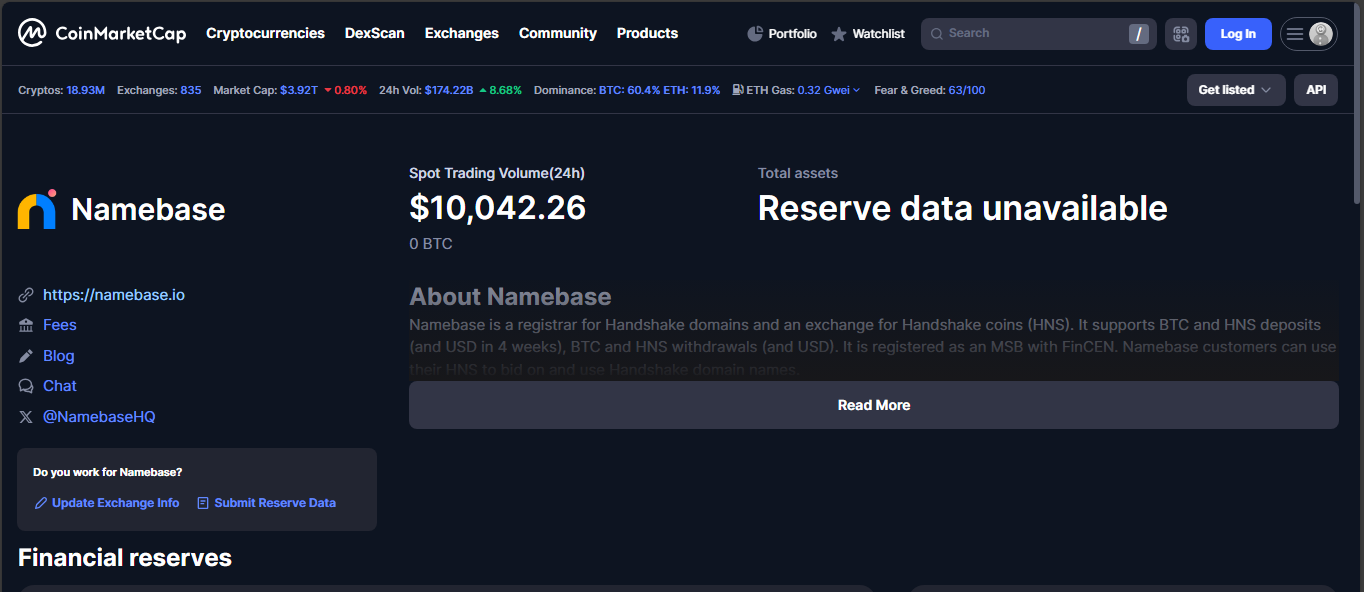Viewport: 1364px width, 592px height.
Task: Click Submit Reserve Data link
Action: pos(275,503)
